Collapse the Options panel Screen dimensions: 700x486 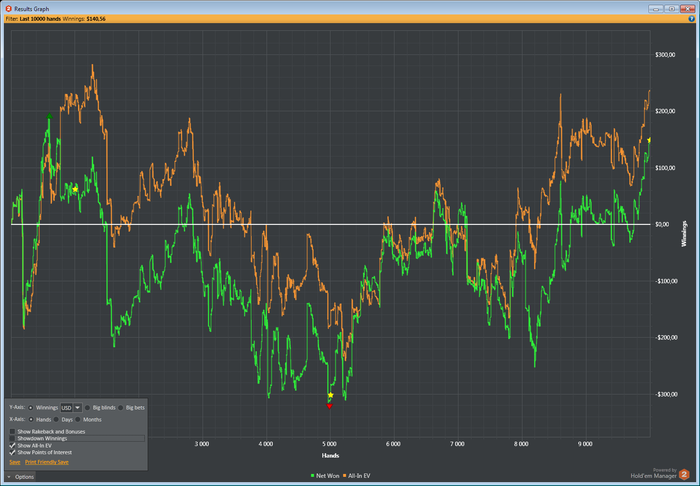click(x=21, y=477)
